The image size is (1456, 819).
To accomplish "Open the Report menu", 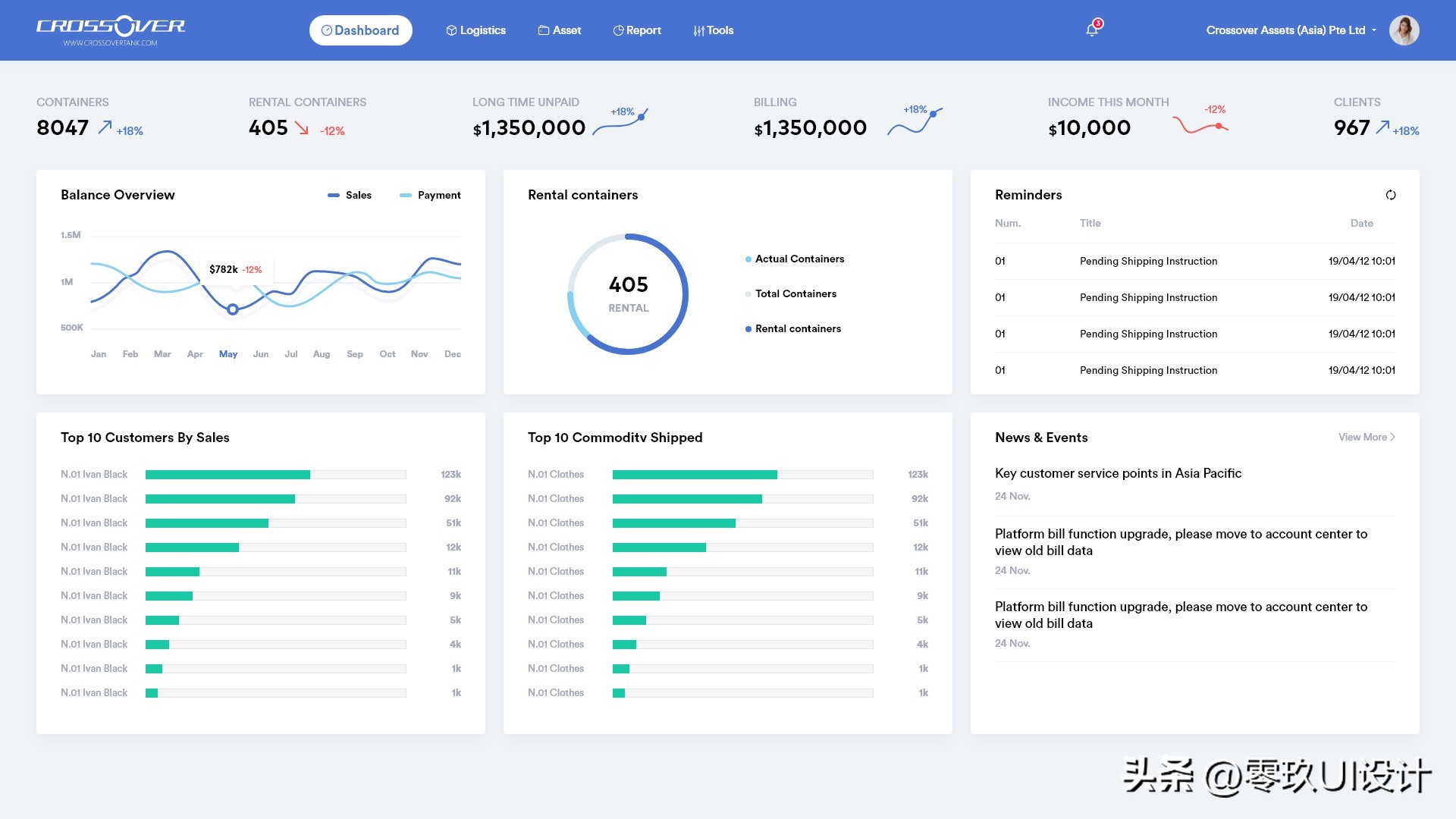I will click(637, 30).
